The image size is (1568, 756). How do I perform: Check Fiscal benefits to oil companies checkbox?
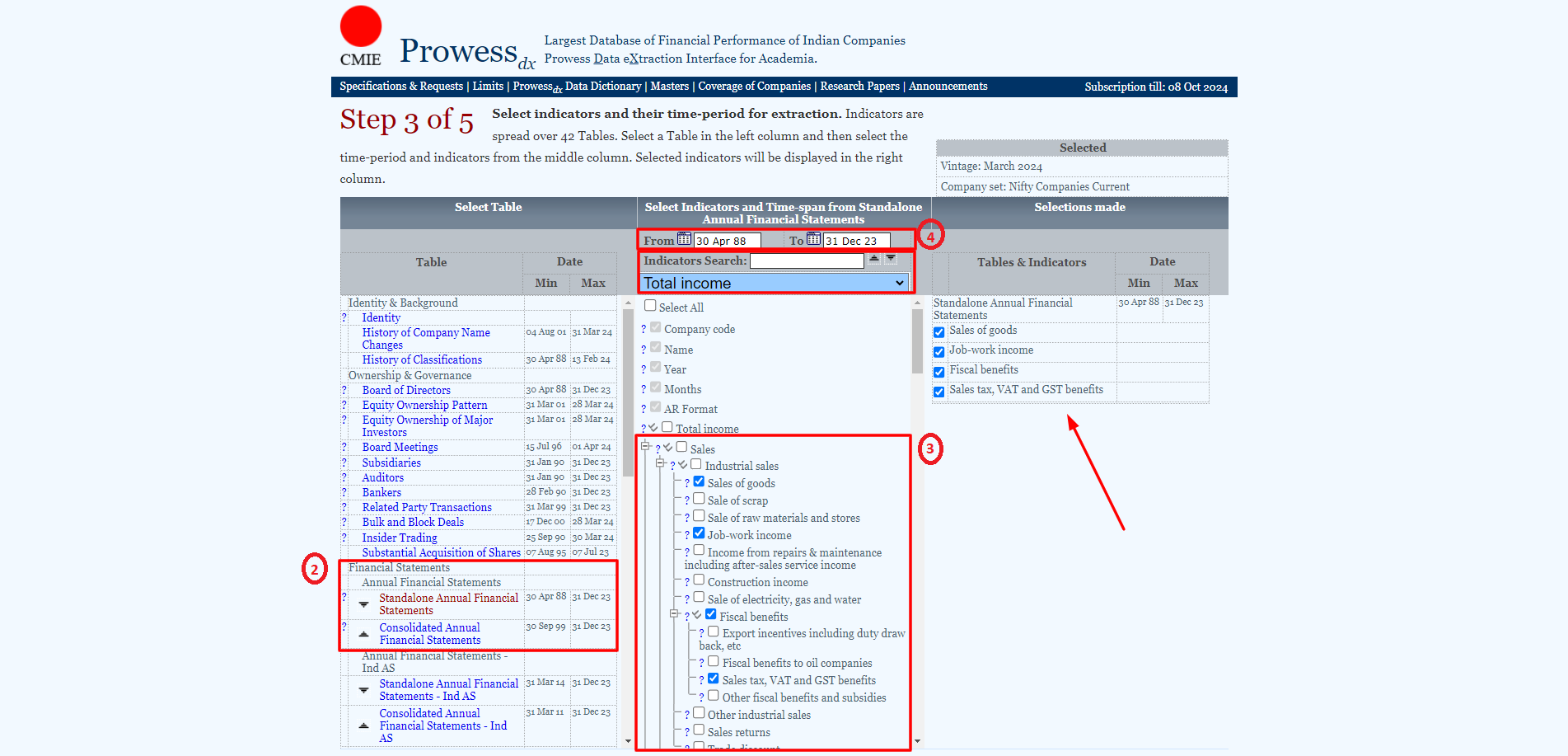click(x=714, y=661)
